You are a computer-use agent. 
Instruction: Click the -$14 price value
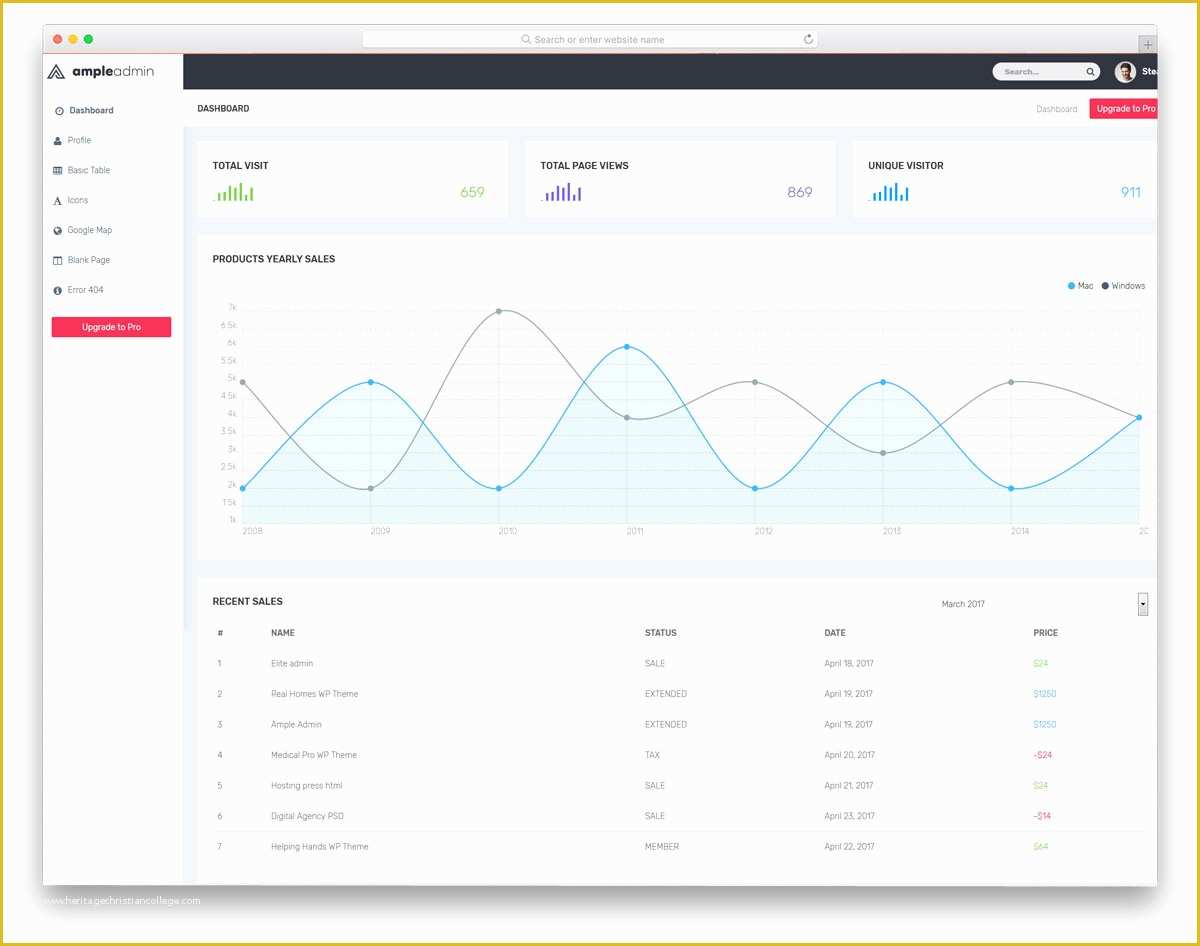(1042, 816)
